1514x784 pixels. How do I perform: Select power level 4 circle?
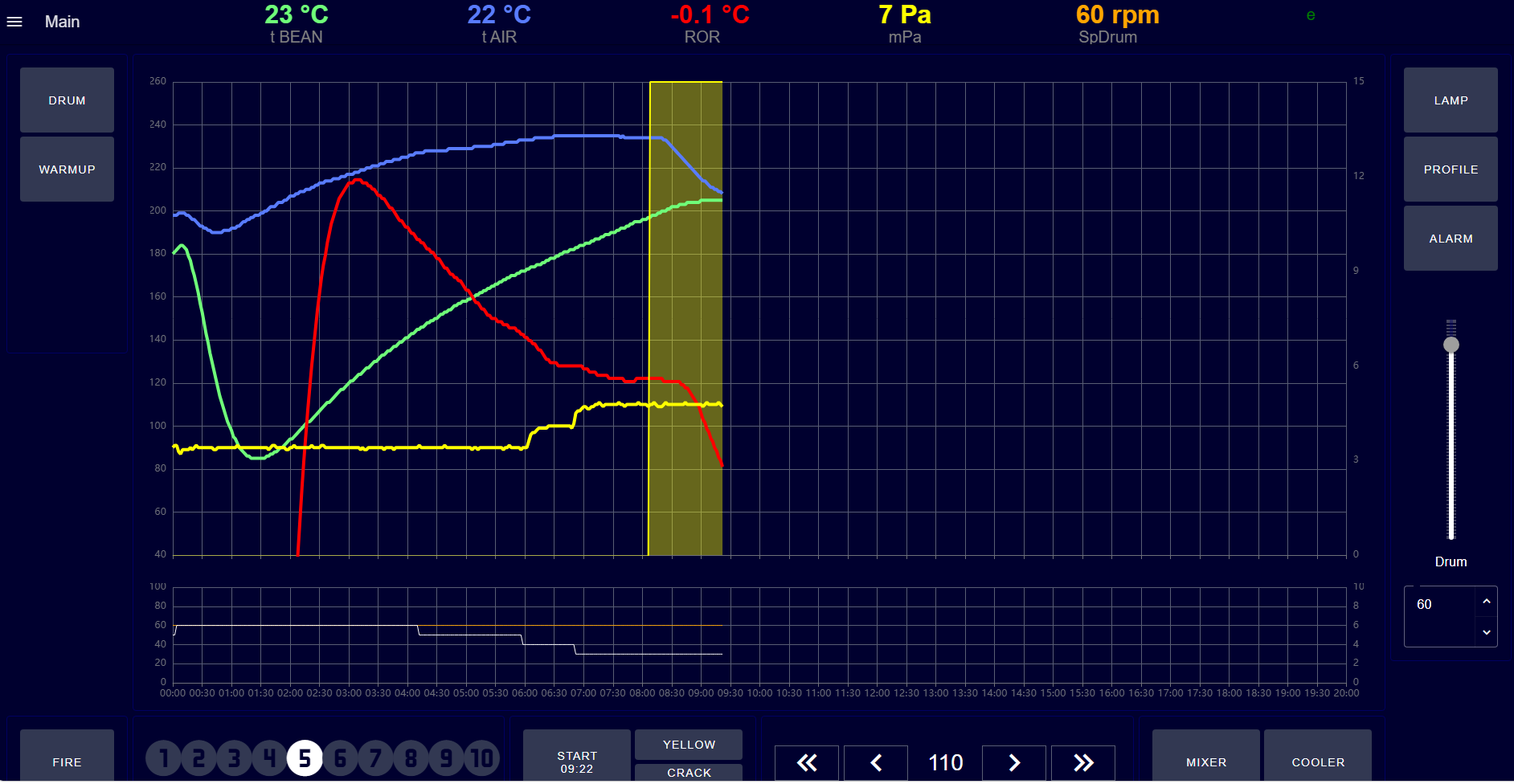(x=269, y=758)
